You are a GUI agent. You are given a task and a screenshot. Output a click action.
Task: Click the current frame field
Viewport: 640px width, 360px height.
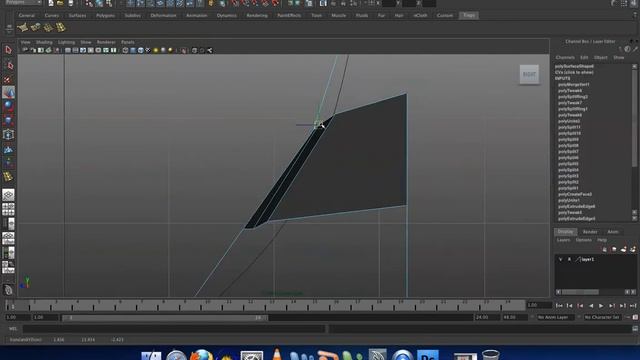539,305
